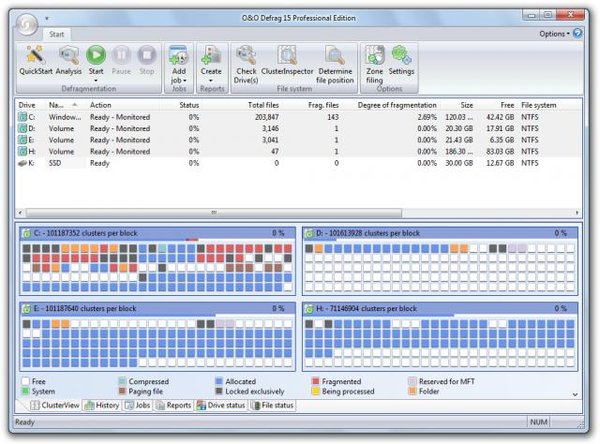This screenshot has height=444, width=600.
Task: Open the Options dropdown menu
Action: point(554,34)
